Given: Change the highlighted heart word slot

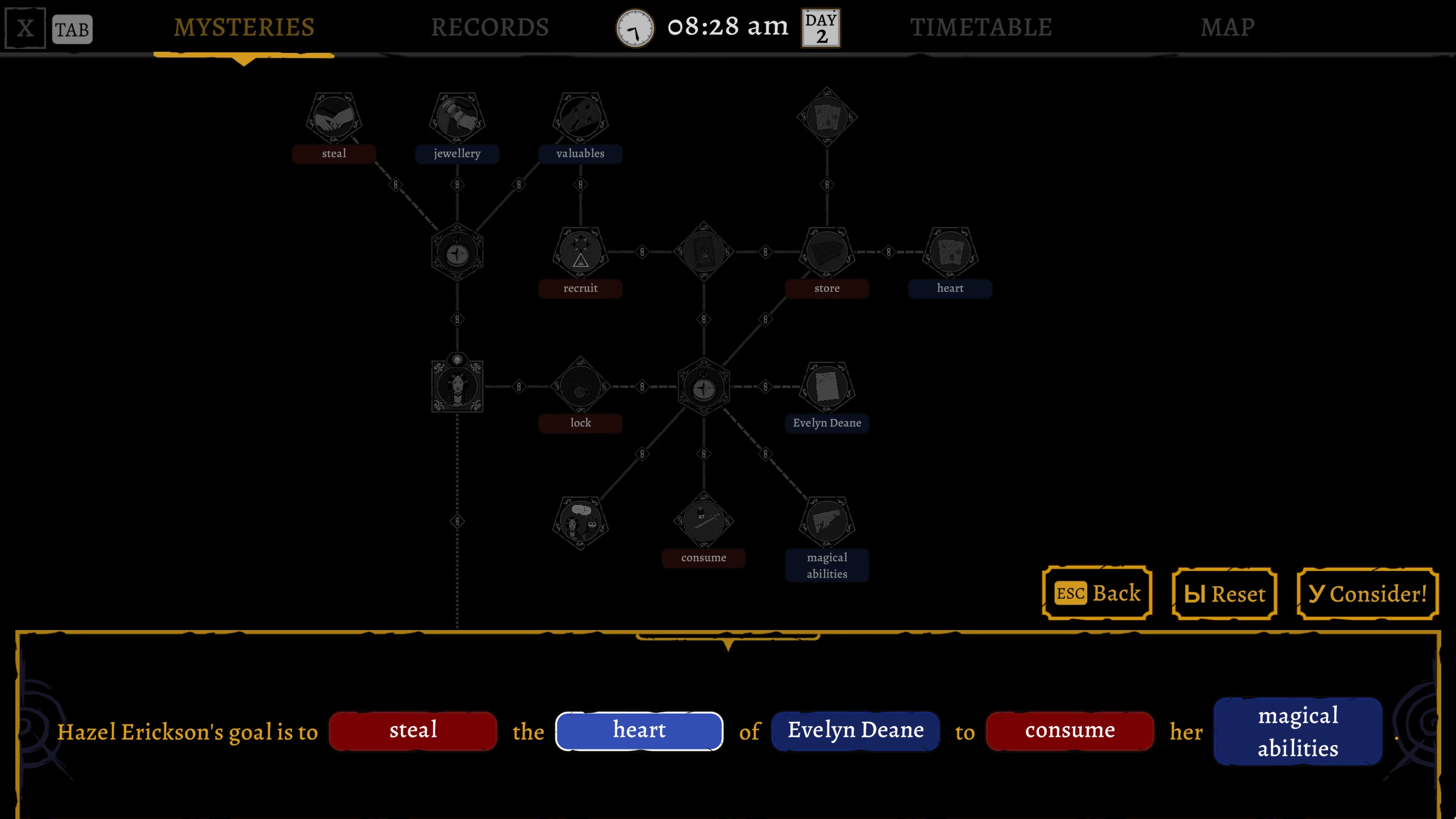Looking at the screenshot, I should click(639, 731).
